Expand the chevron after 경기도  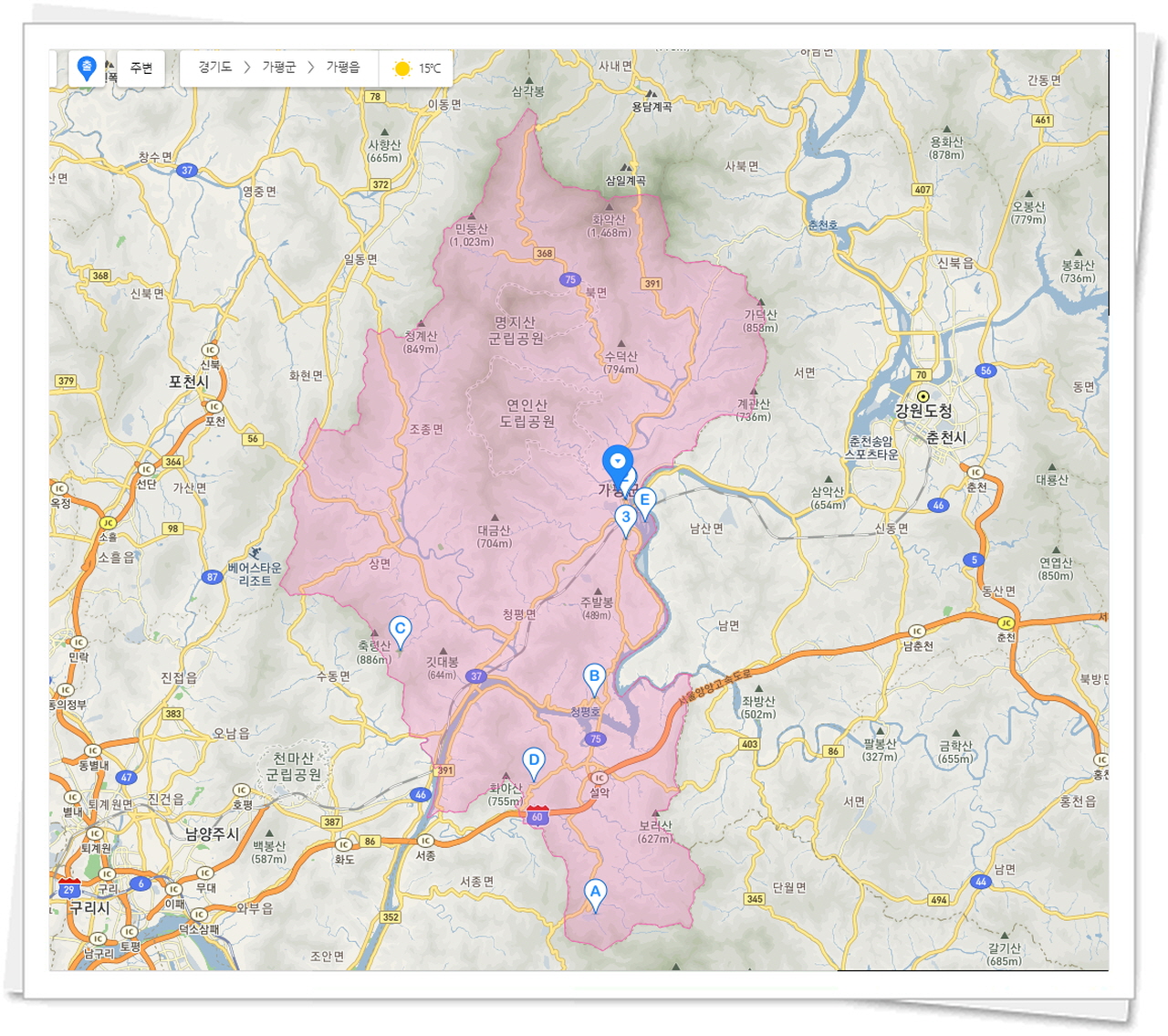pyautogui.click(x=247, y=68)
